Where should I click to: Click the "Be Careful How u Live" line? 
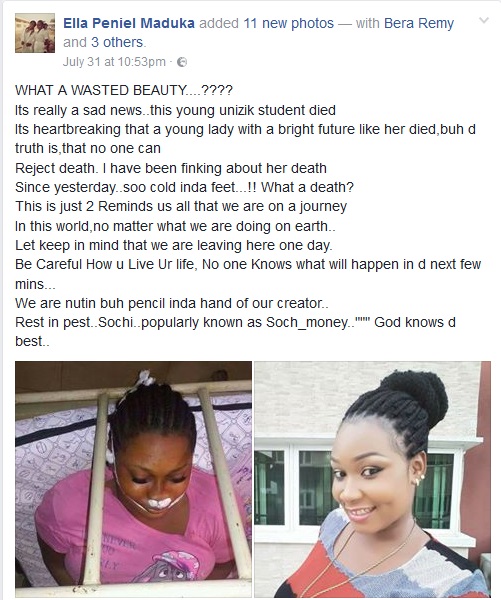pyautogui.click(x=248, y=264)
